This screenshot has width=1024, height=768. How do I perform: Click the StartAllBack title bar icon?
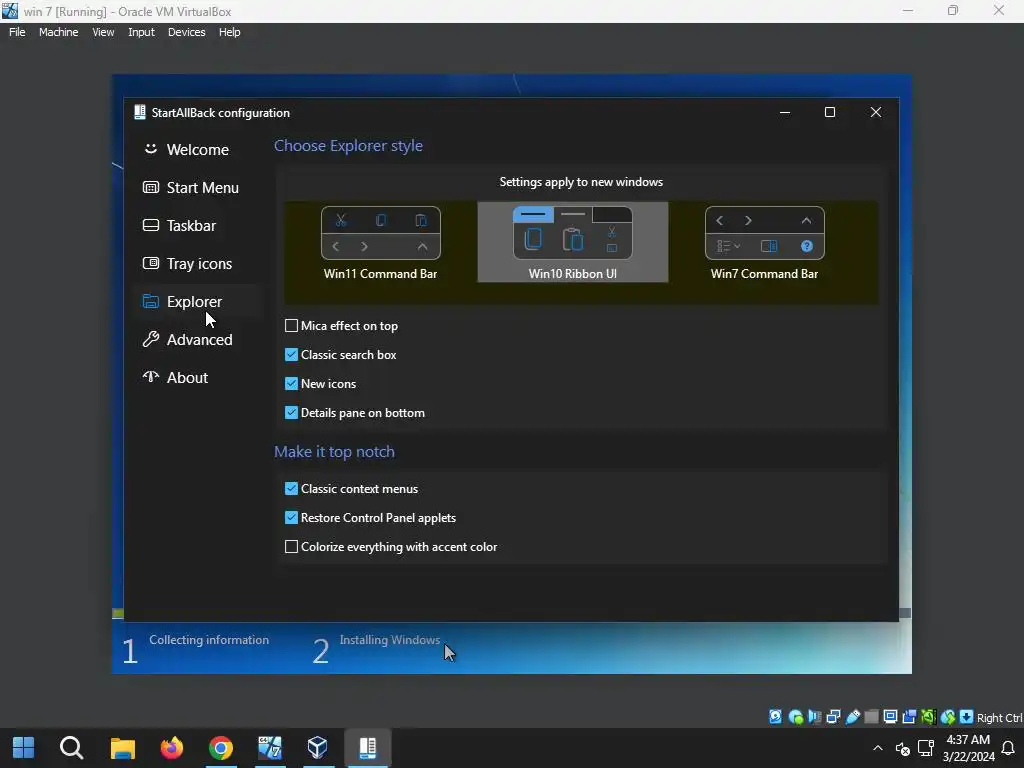point(139,112)
